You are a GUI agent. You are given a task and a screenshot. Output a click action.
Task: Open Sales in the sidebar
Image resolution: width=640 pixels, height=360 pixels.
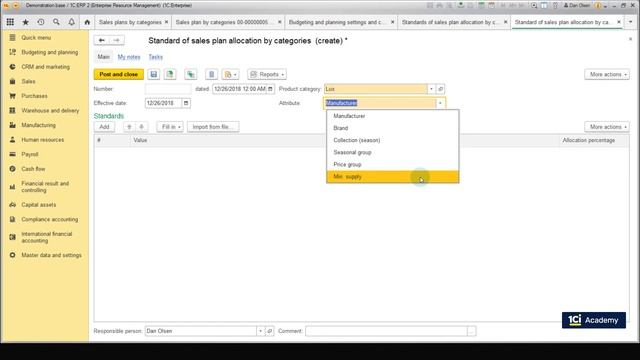pyautogui.click(x=28, y=81)
